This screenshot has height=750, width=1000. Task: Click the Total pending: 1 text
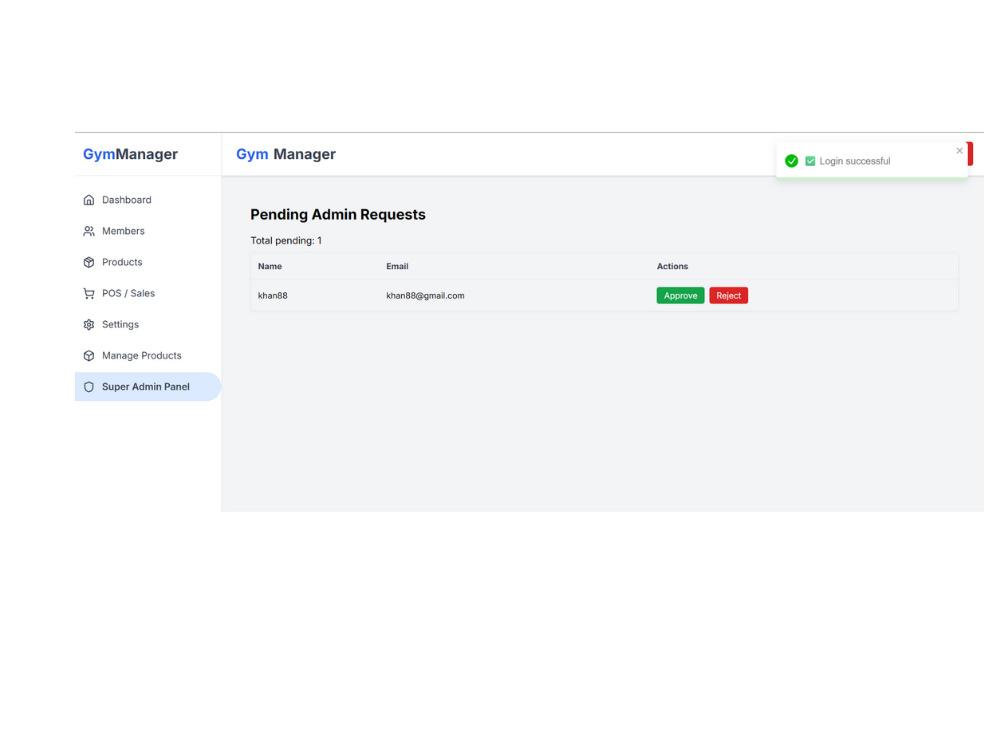(286, 240)
